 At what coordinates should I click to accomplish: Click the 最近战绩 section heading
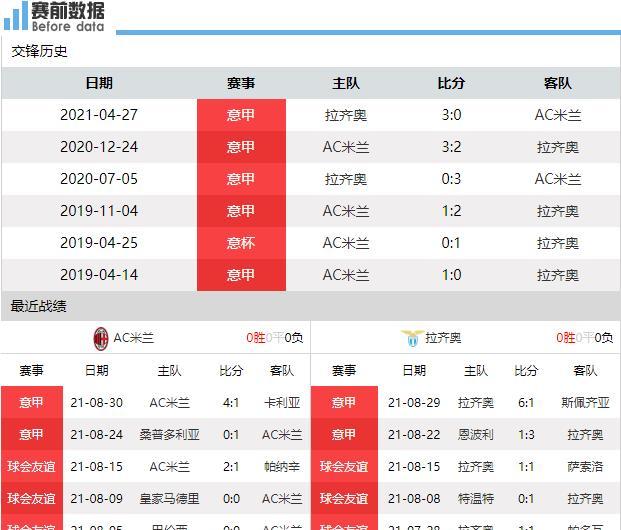pos(38,306)
